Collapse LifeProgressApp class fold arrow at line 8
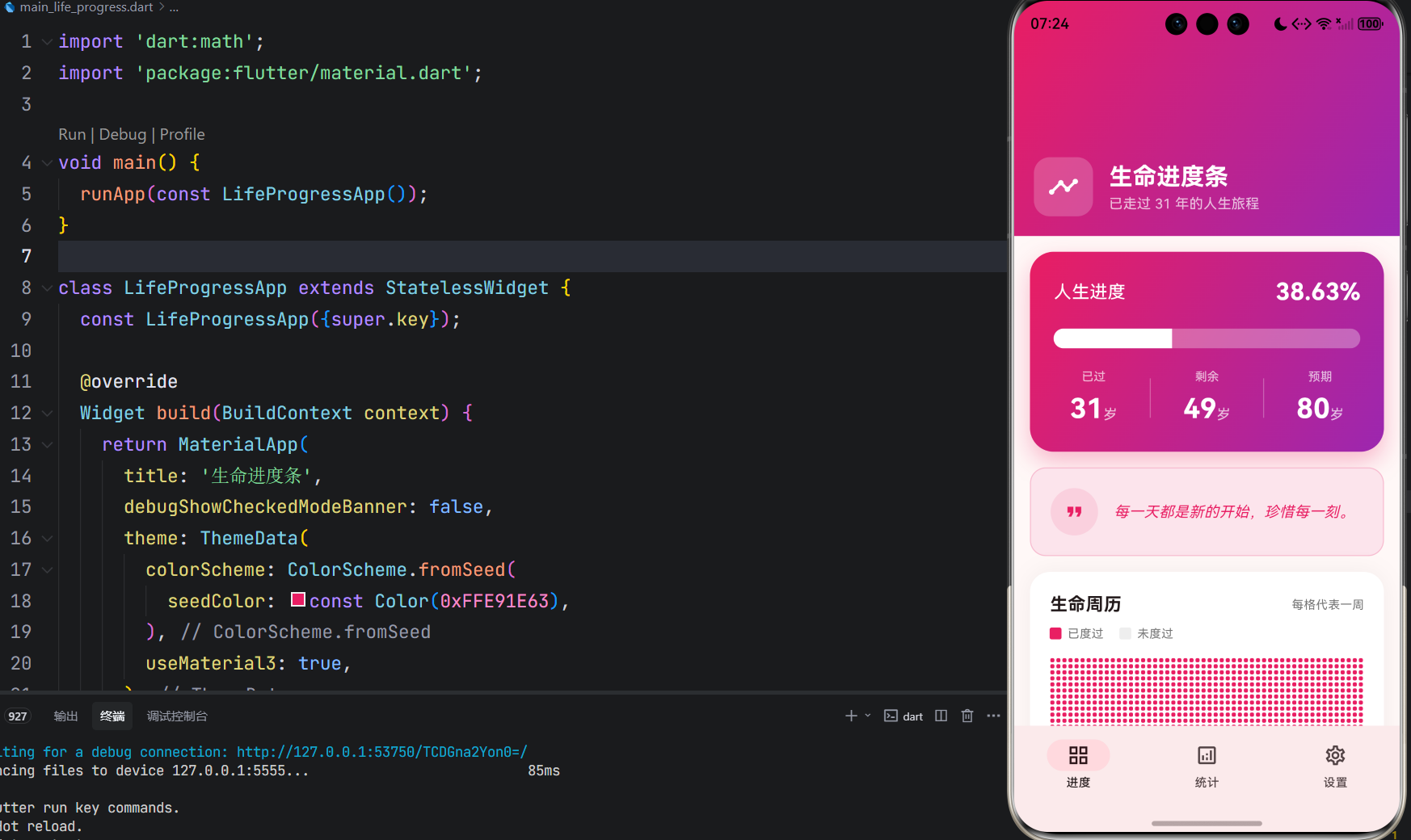 (47, 288)
